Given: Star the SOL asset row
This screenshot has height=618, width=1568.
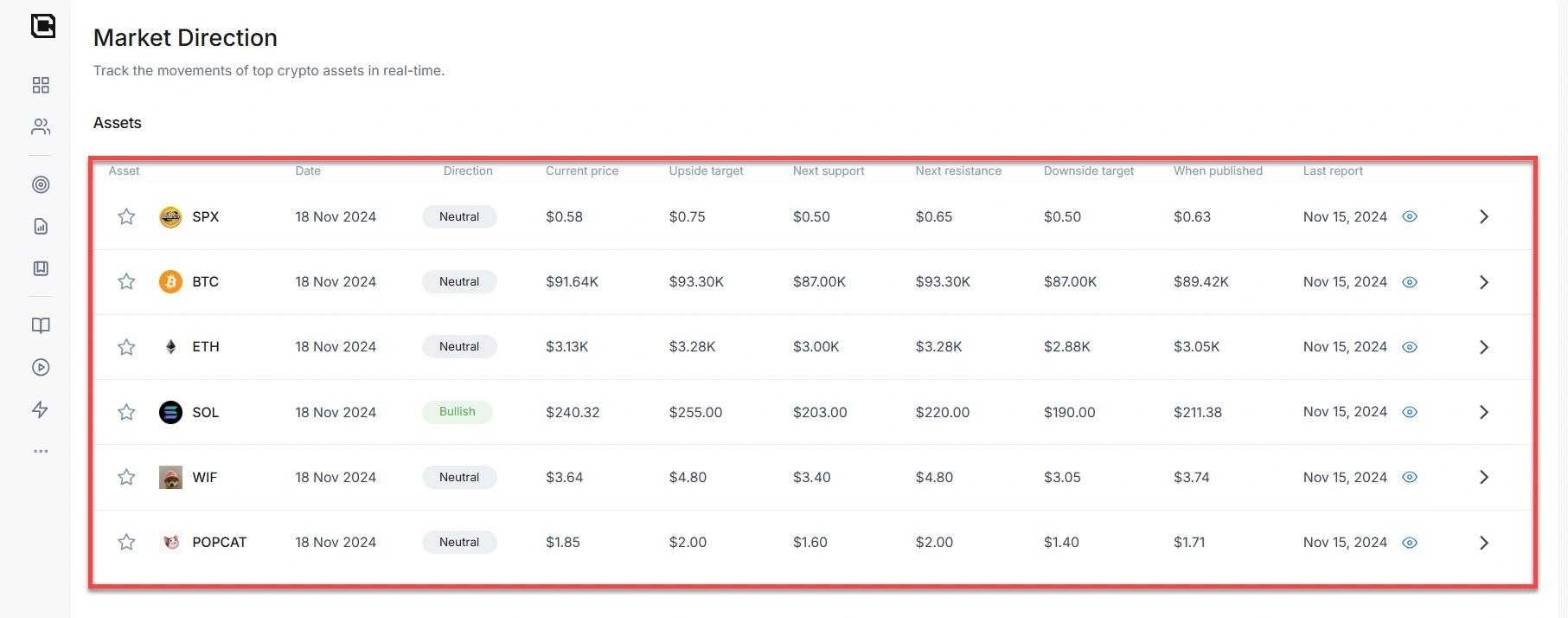Looking at the screenshot, I should pyautogui.click(x=126, y=412).
